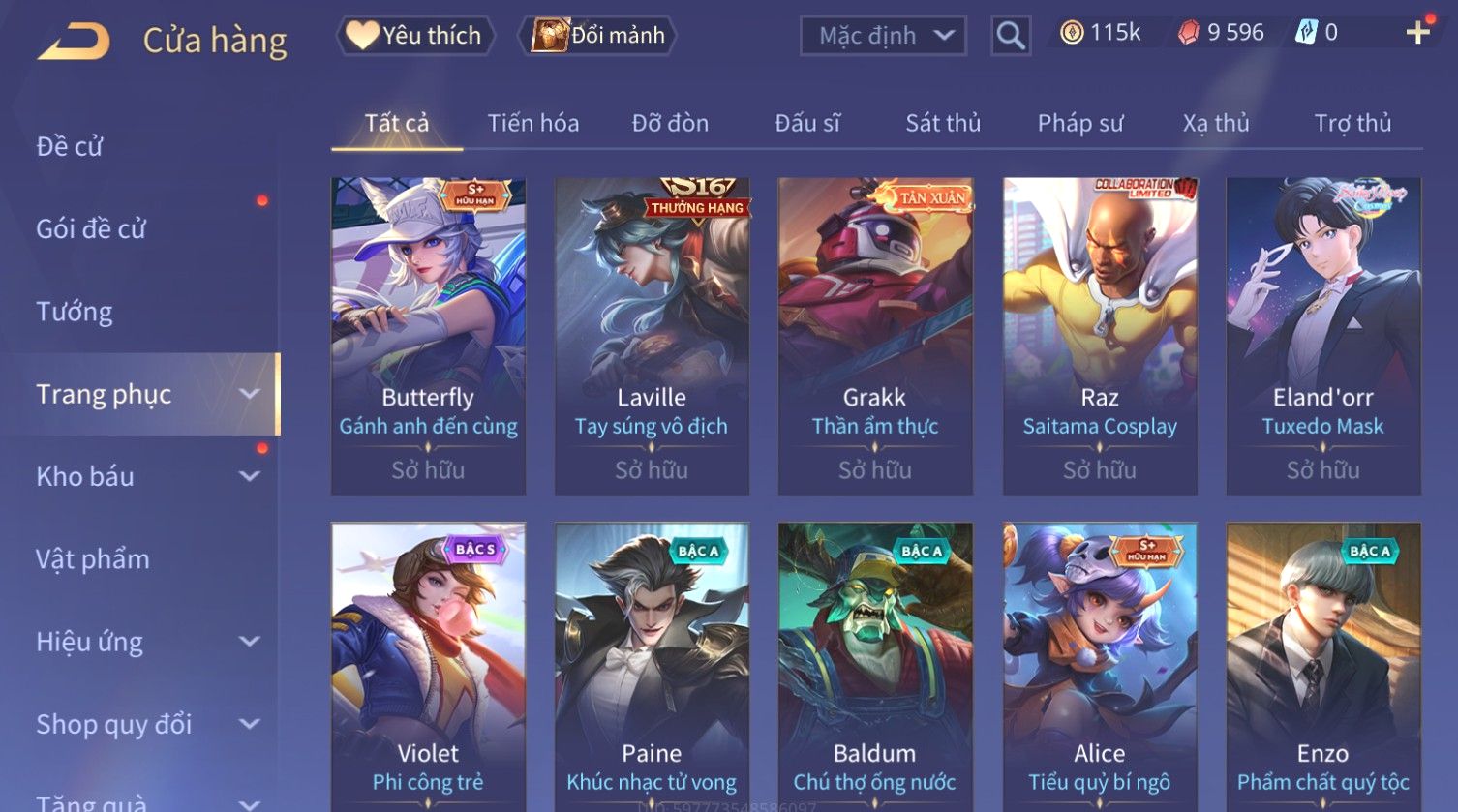Tap the red gem icon showing 9 596
This screenshot has width=1458, height=812.
(x=1188, y=33)
